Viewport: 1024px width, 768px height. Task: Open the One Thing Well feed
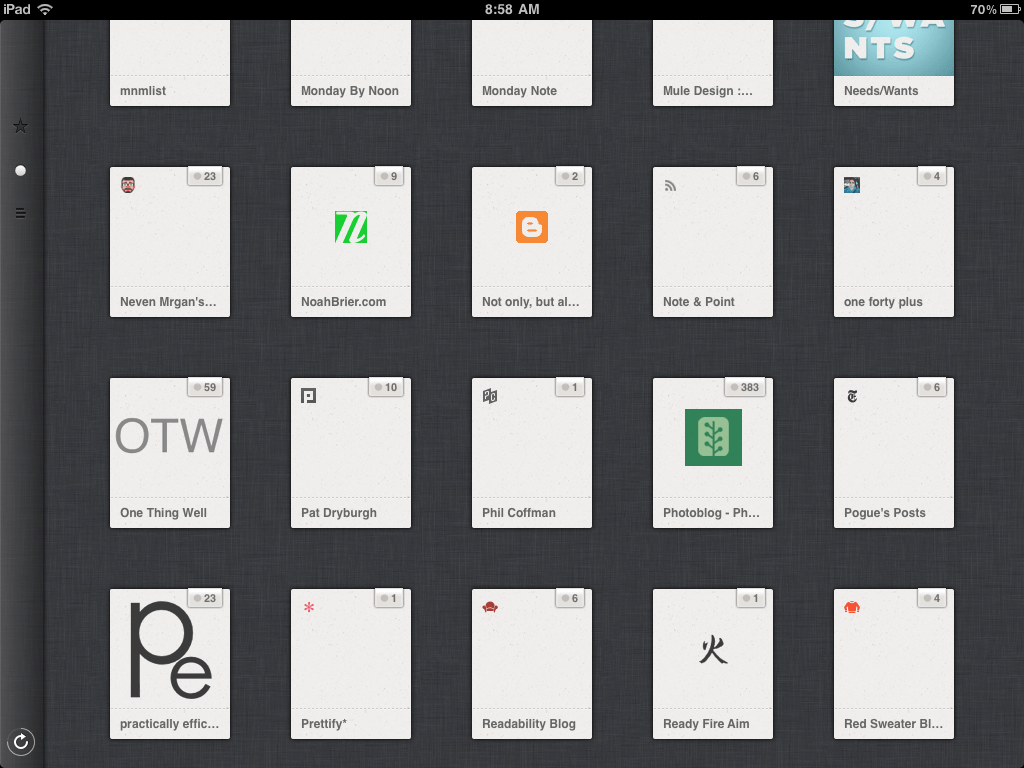coord(169,452)
